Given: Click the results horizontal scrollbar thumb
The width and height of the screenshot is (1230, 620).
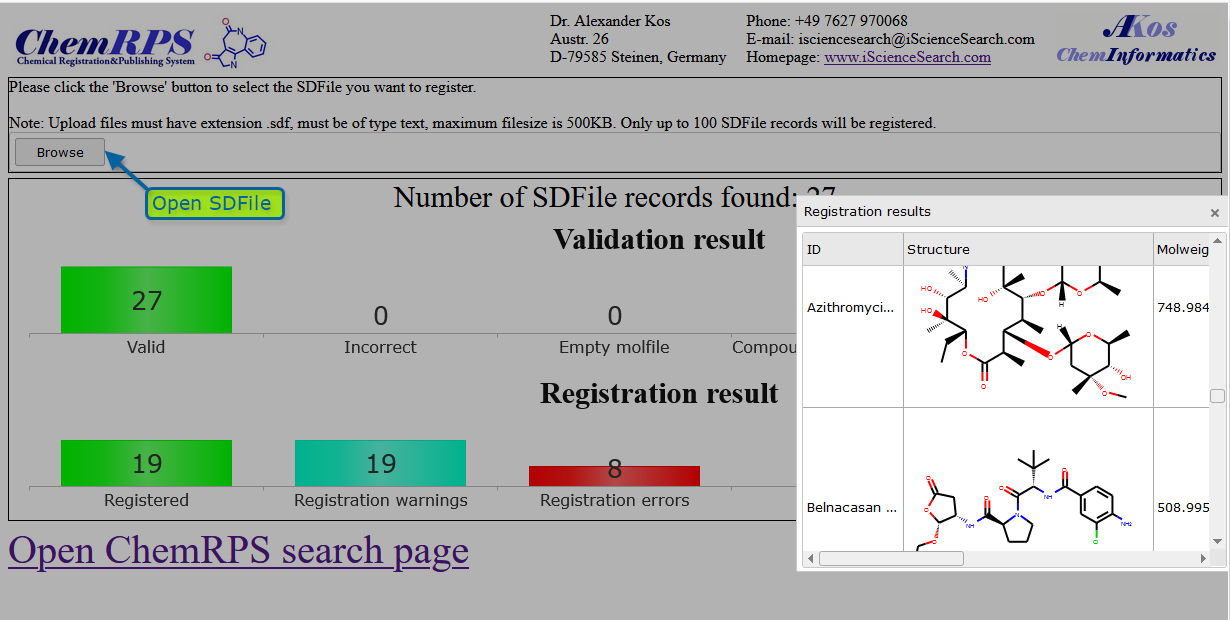Looking at the screenshot, I should coord(891,558).
